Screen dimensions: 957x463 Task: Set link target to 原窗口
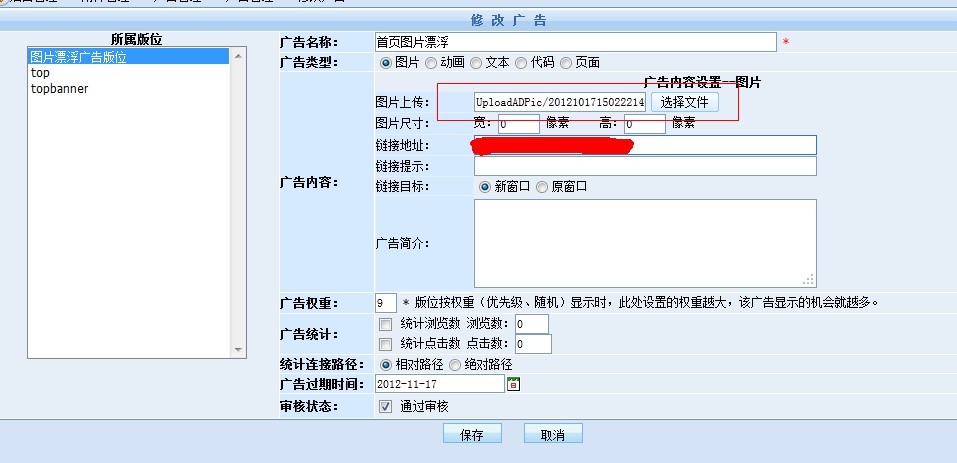tap(542, 187)
